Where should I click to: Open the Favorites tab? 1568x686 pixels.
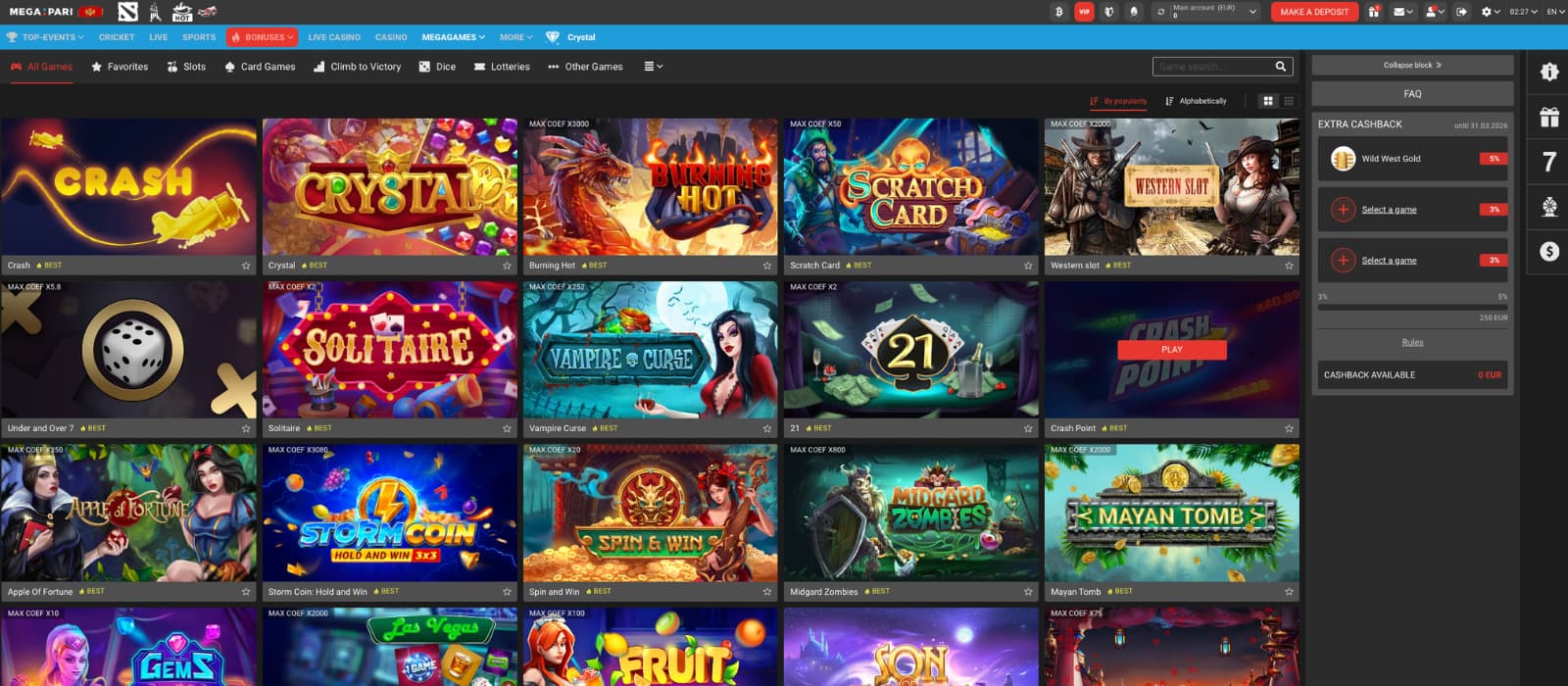pos(120,67)
